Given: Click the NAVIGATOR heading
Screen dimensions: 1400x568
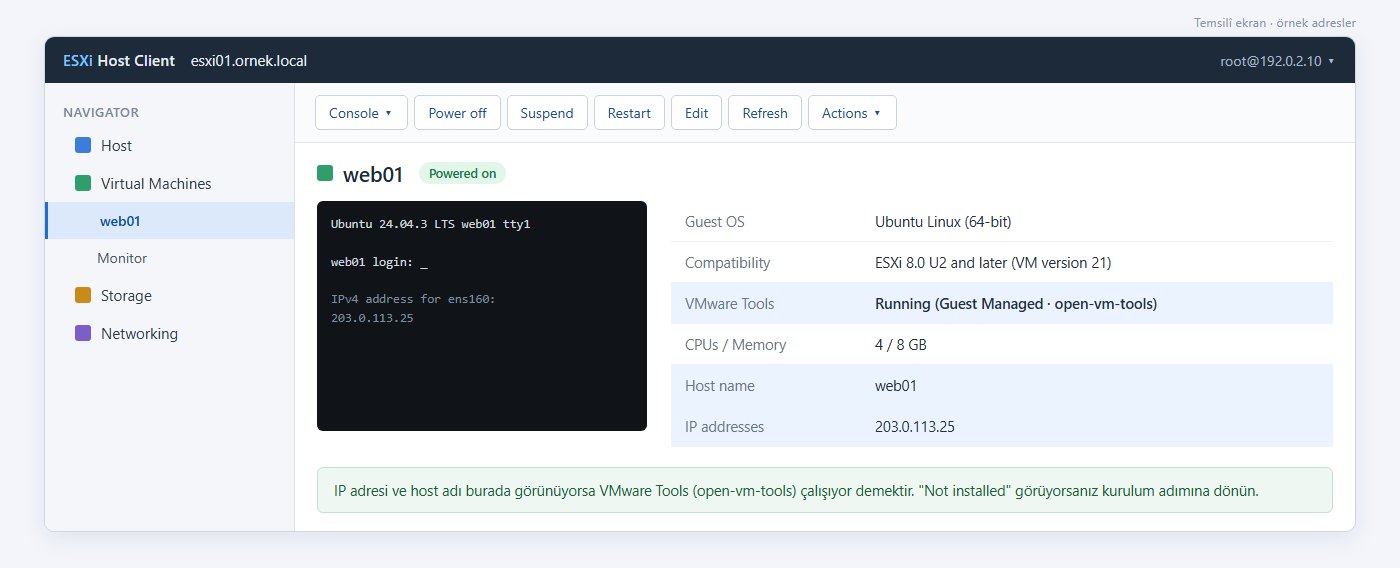Looking at the screenshot, I should coord(101,113).
